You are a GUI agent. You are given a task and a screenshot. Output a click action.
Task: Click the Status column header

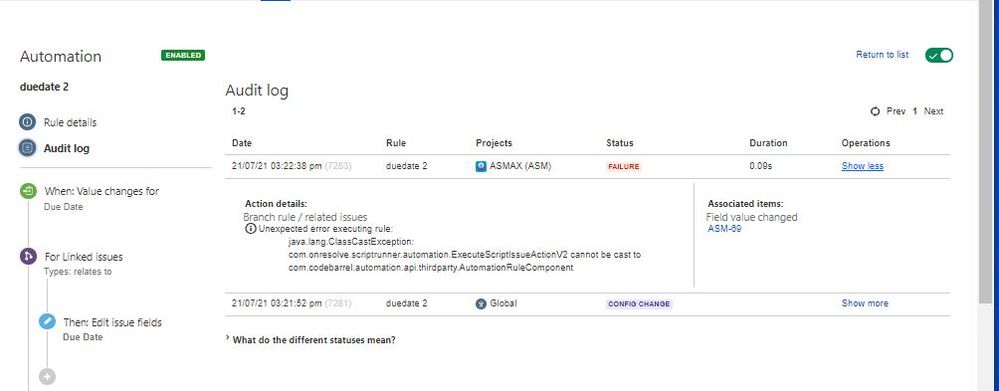tap(619, 143)
